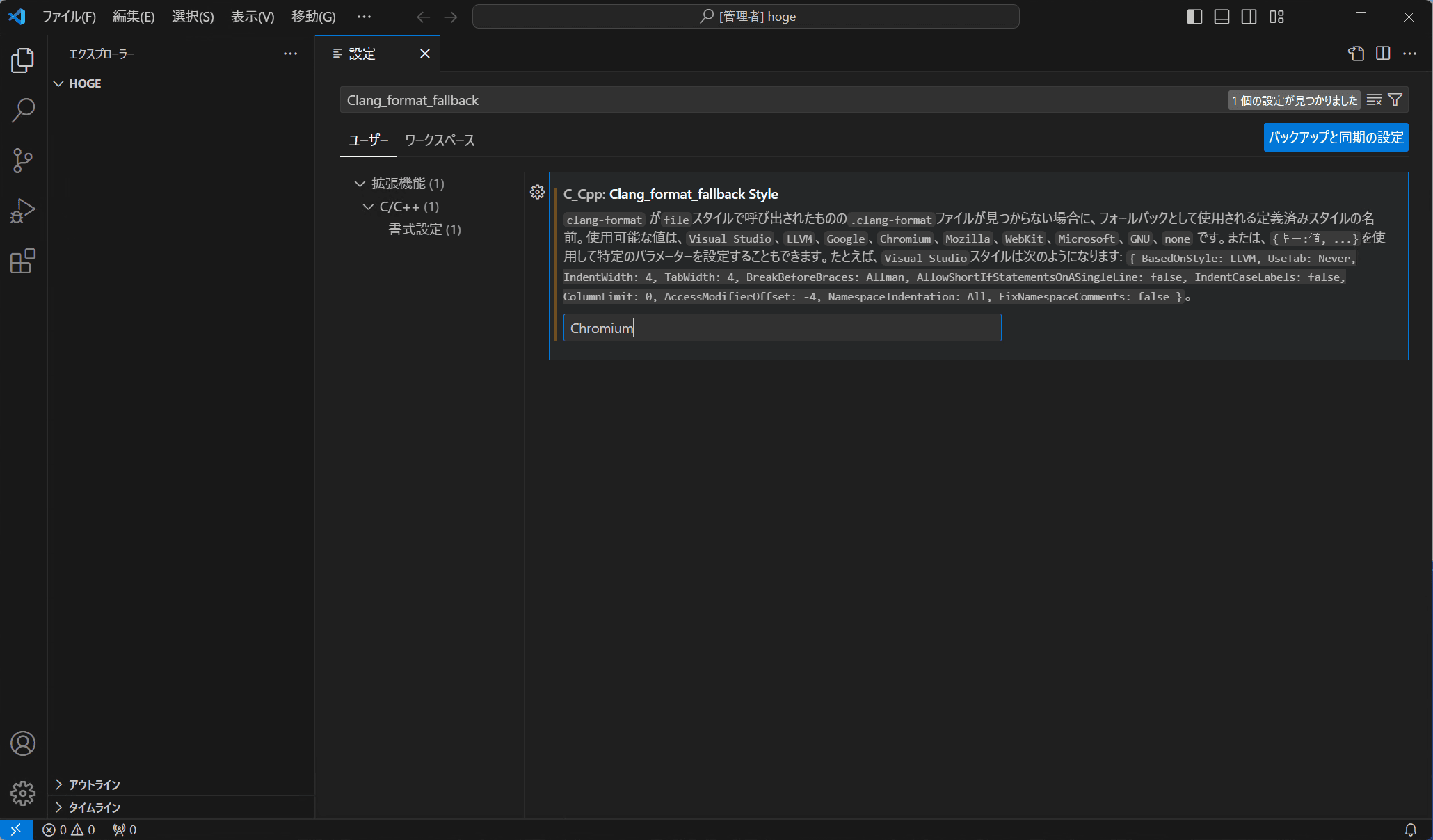1433x840 pixels.
Task: Open the 編集(E) menu
Action: click(x=134, y=17)
